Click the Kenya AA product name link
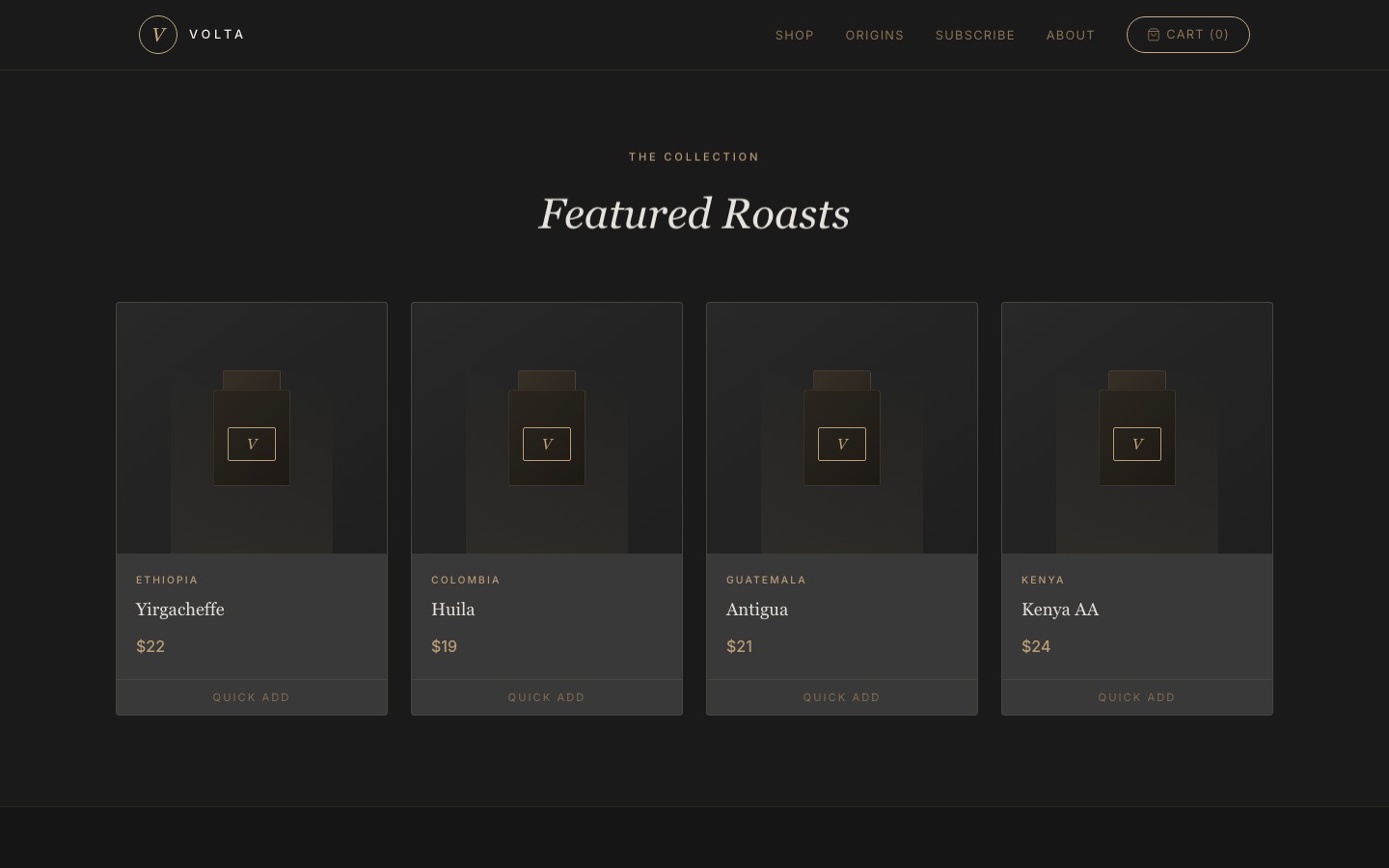1389x868 pixels. (1060, 610)
